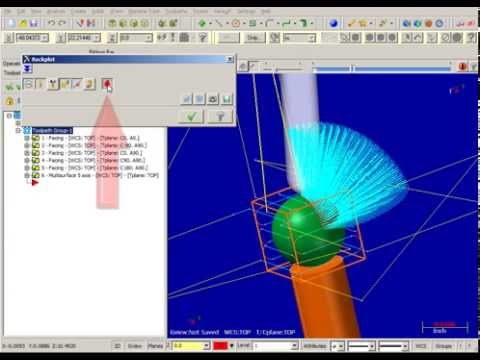Open the Edit menu
Image resolution: width=480 pixels, height=360 pixels.
click(x=21, y=11)
